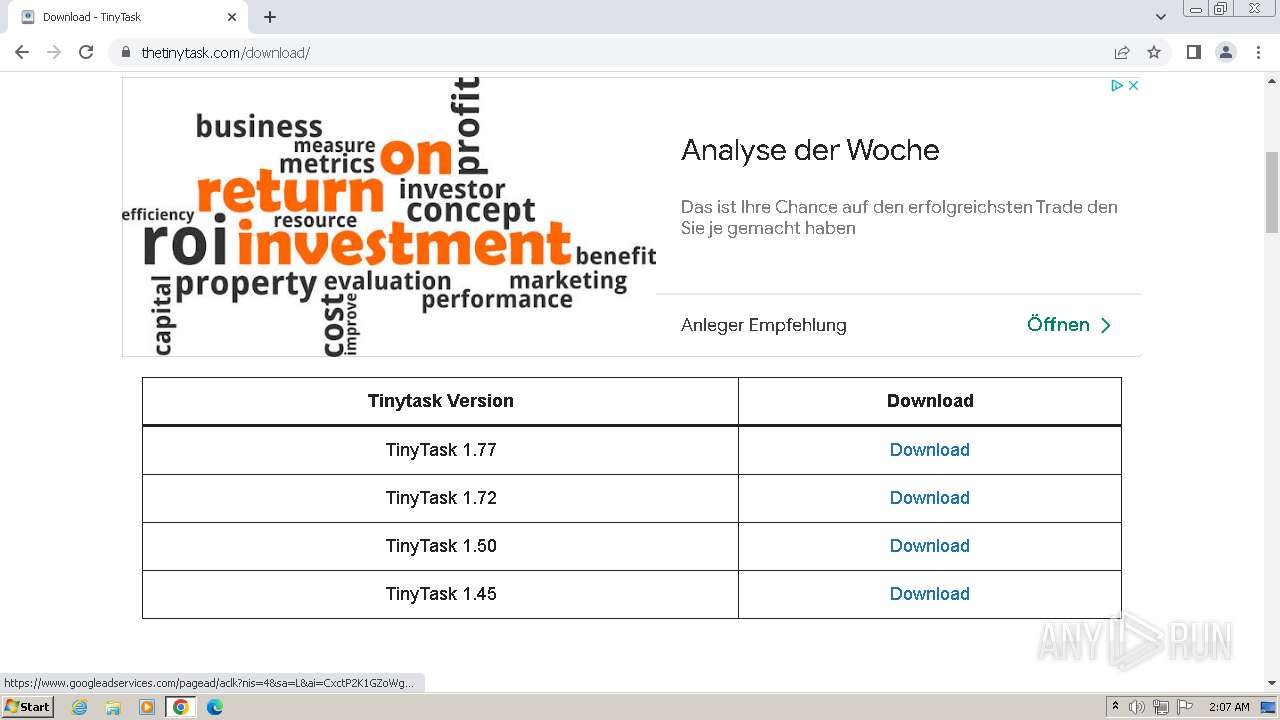The image size is (1280, 720).
Task: Show hidden system tray icons
Action: pos(1115,707)
